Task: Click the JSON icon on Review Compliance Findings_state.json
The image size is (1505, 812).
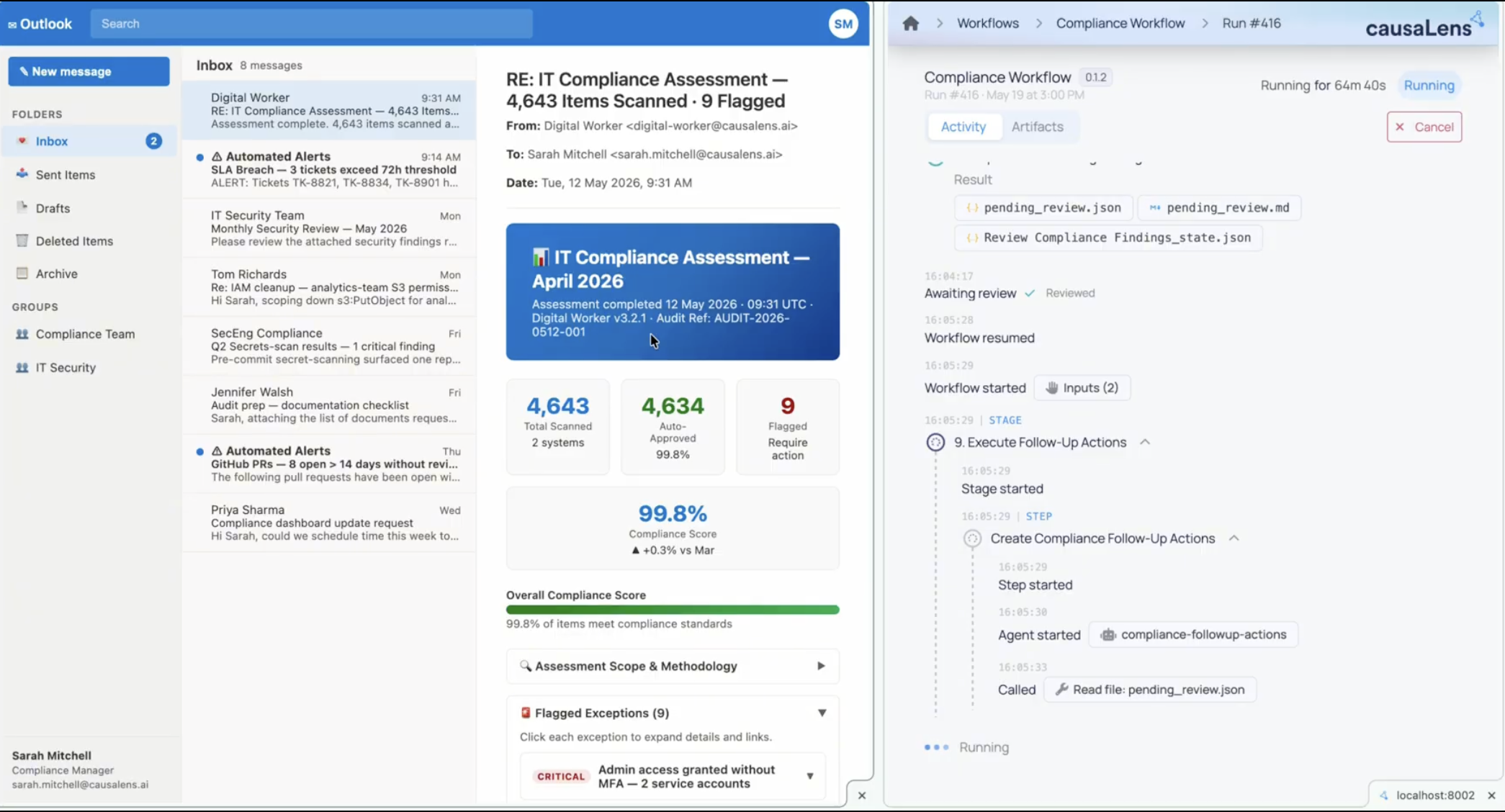Action: 972,238
